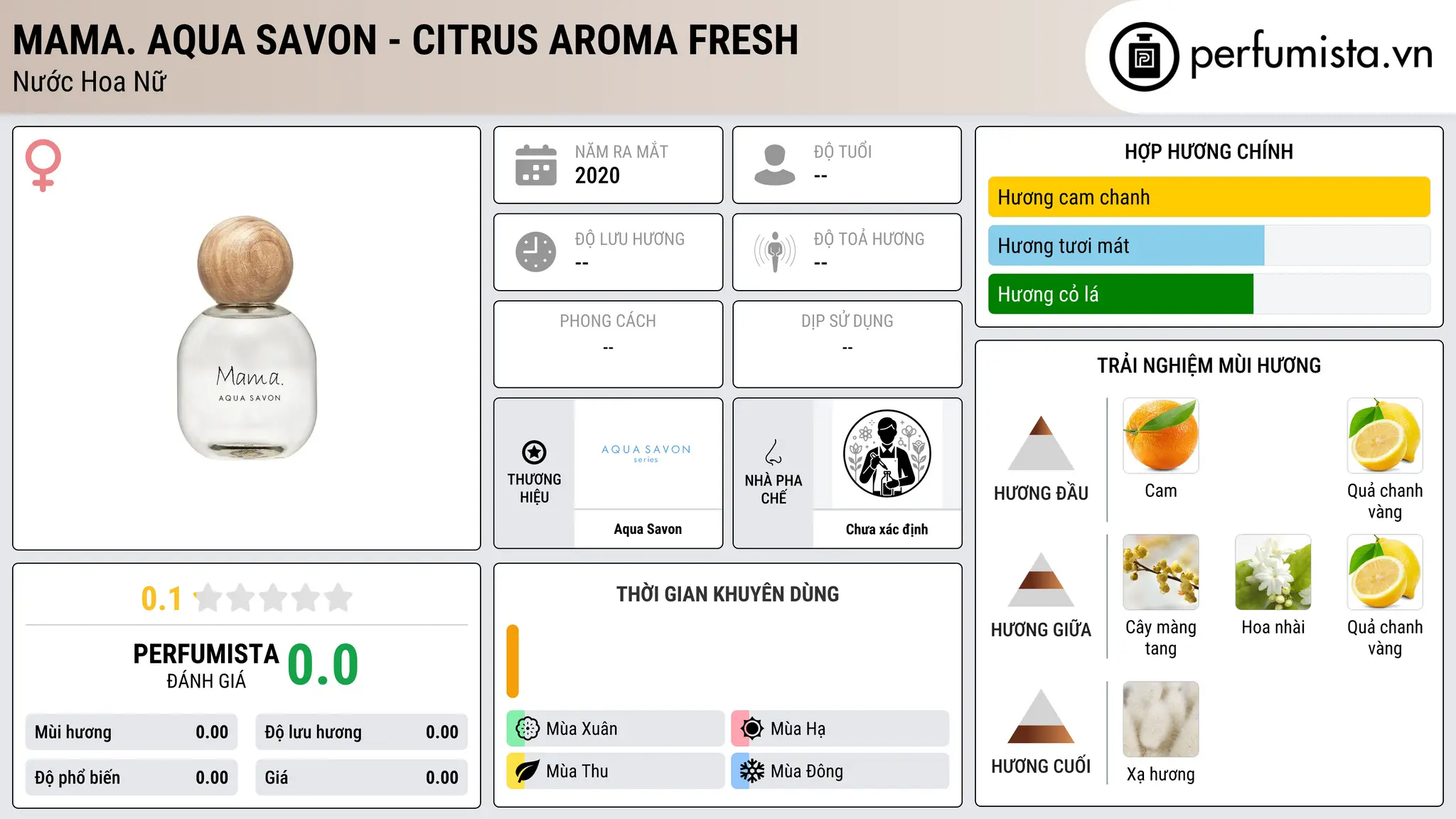Click the orange fruit image labeled Cam
This screenshot has height=819, width=1456.
pyautogui.click(x=1161, y=436)
